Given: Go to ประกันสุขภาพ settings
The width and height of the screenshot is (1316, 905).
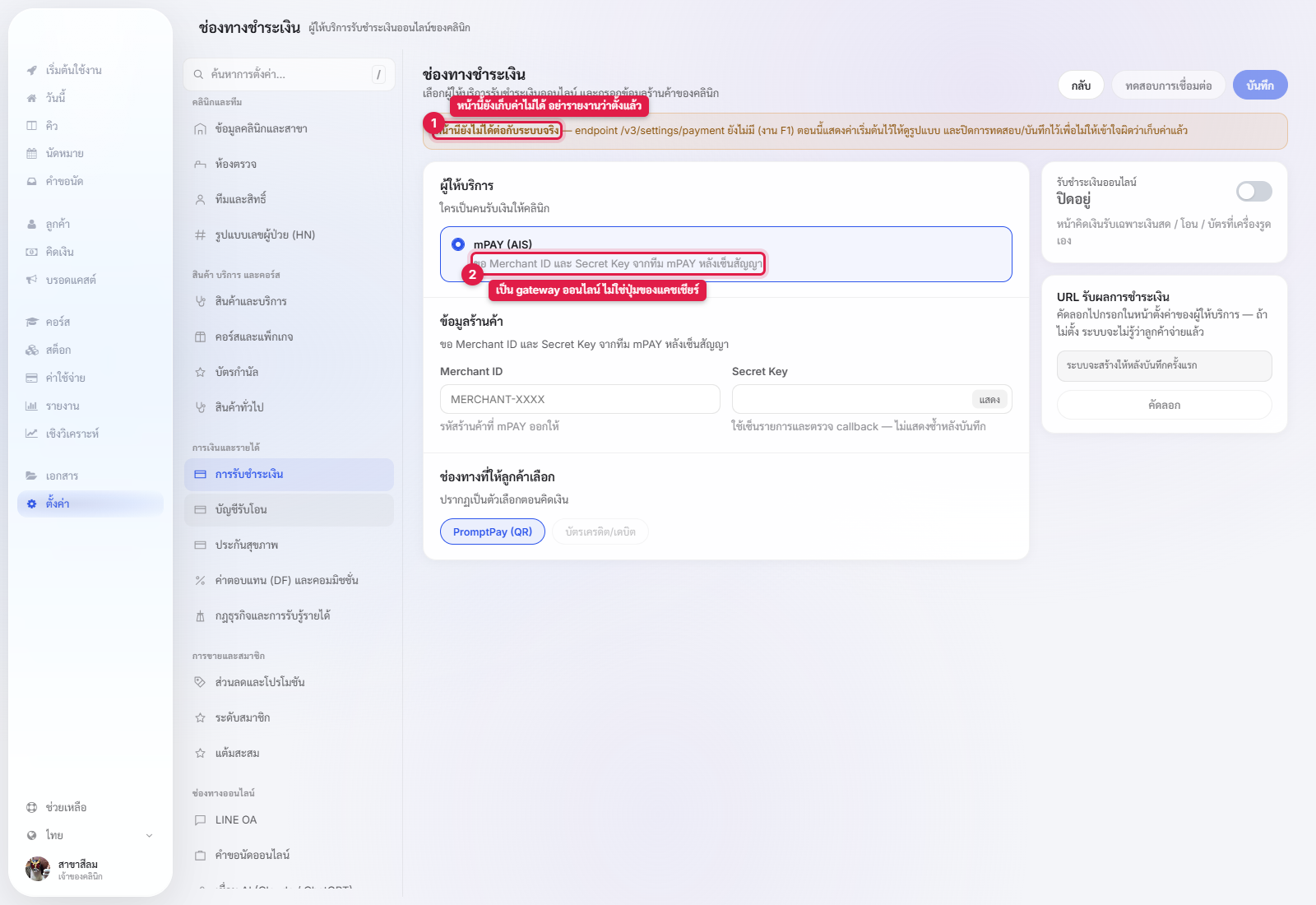Looking at the screenshot, I should [290, 545].
